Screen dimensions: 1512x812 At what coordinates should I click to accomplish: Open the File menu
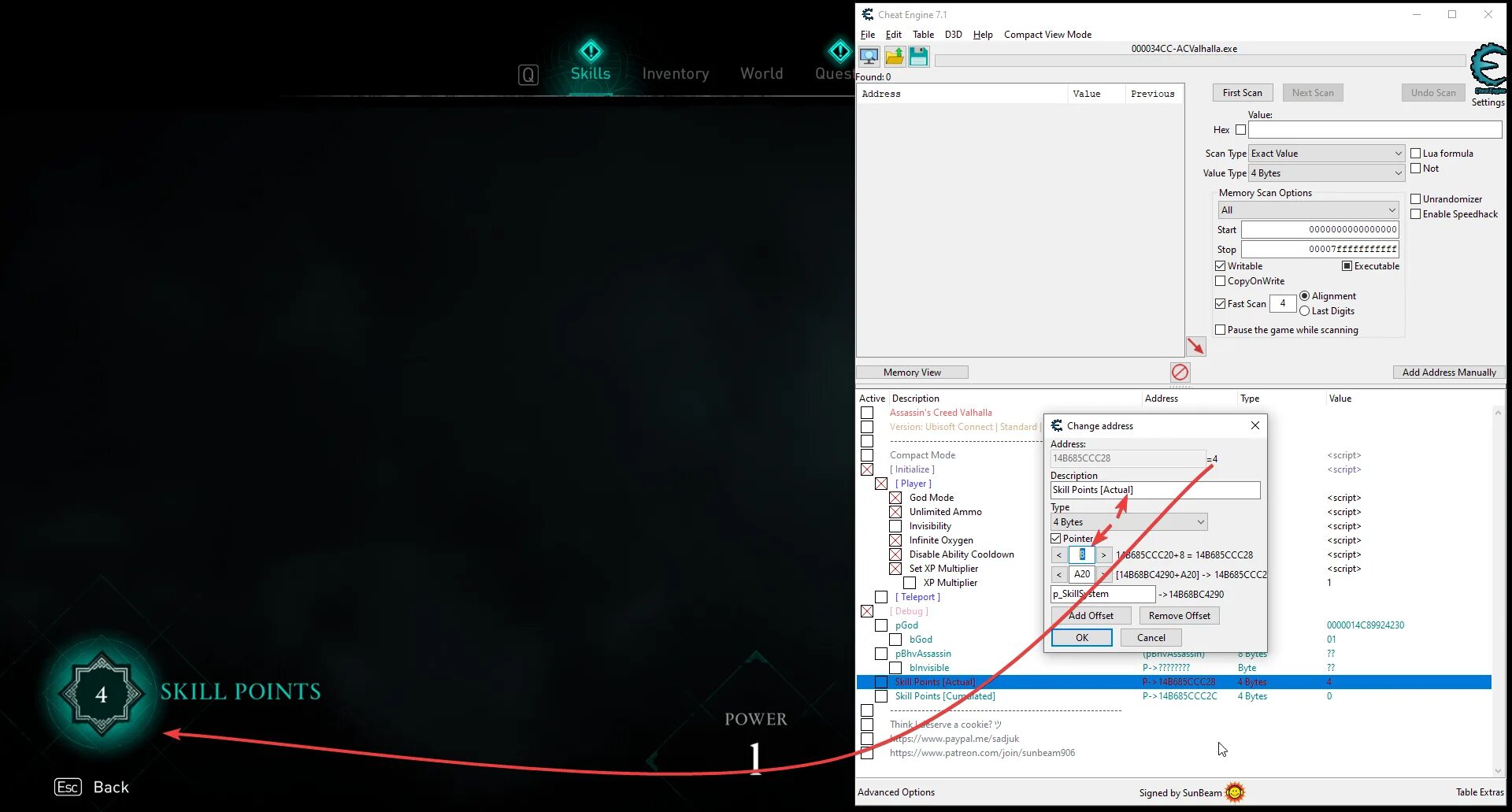[x=868, y=35]
